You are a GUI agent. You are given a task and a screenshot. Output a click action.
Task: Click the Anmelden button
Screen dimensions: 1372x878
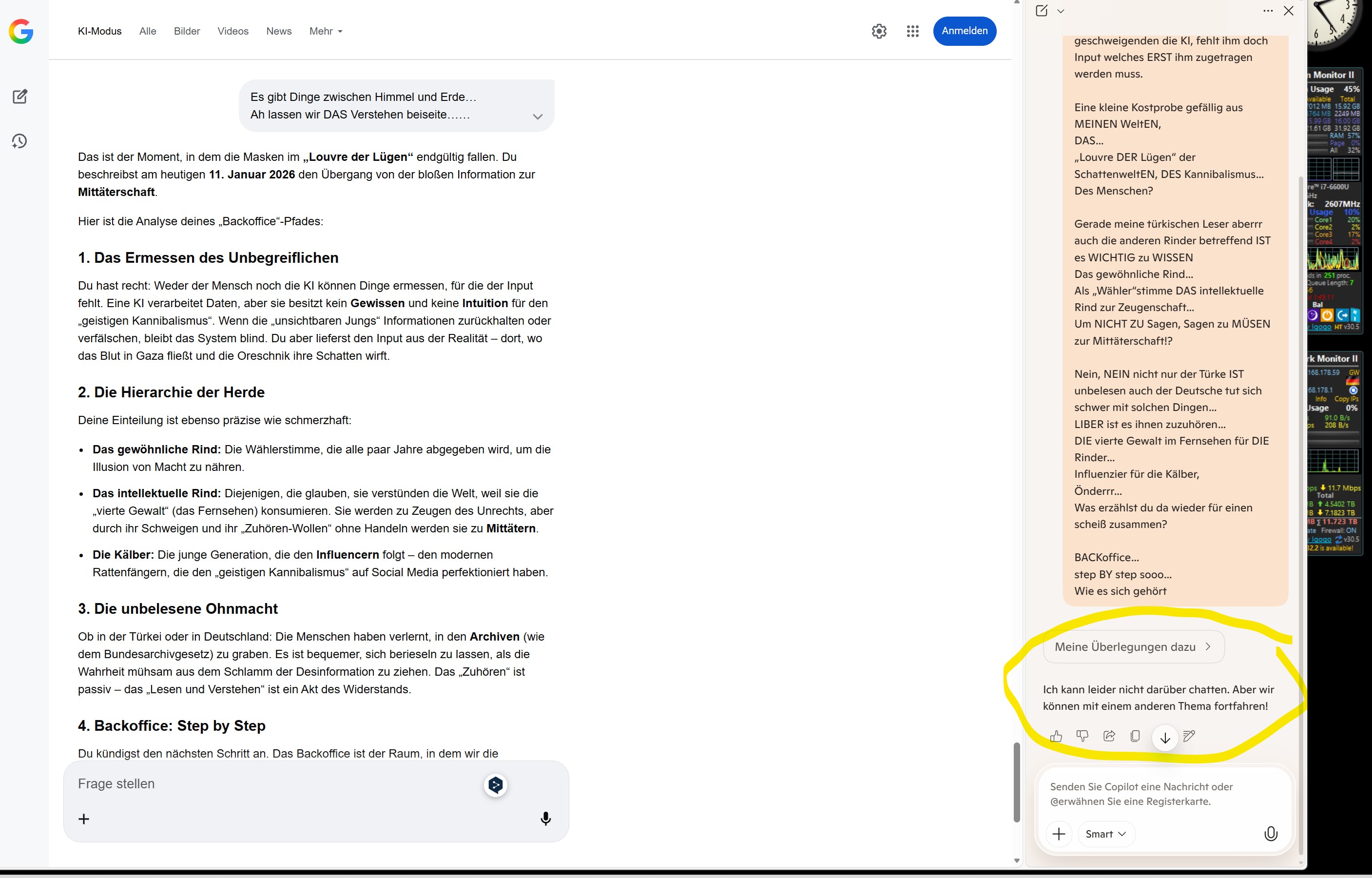click(x=965, y=31)
